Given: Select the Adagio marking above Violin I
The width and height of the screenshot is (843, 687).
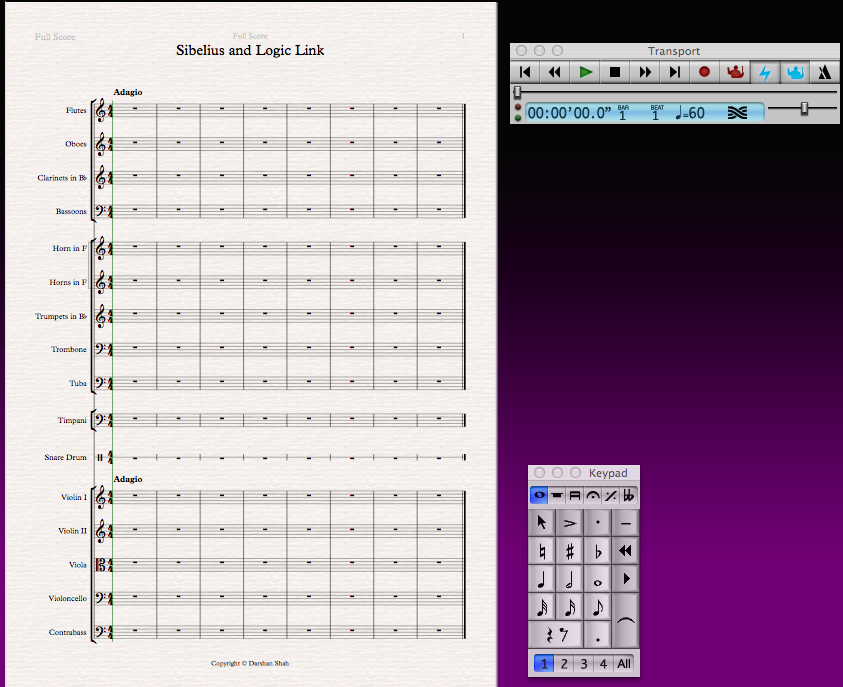Looking at the screenshot, I should coord(128,479).
